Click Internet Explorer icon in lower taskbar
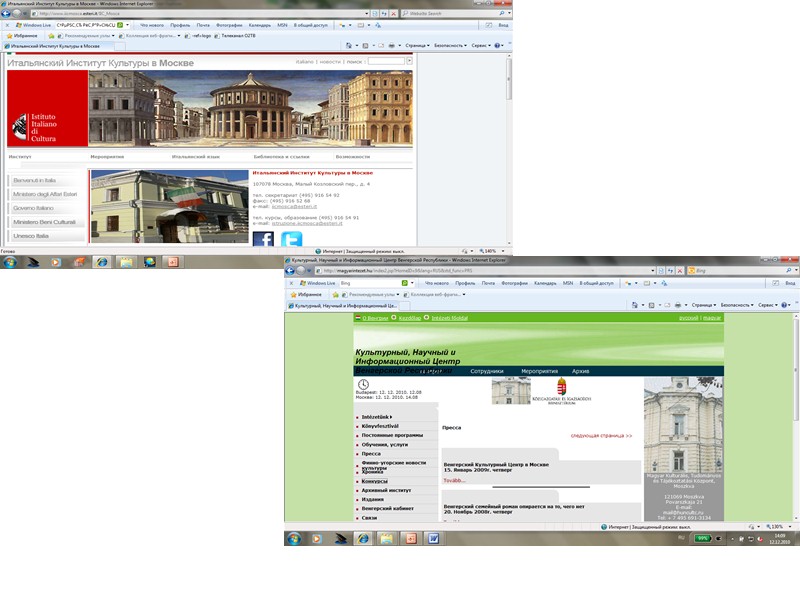800x600 pixels. [x=363, y=538]
